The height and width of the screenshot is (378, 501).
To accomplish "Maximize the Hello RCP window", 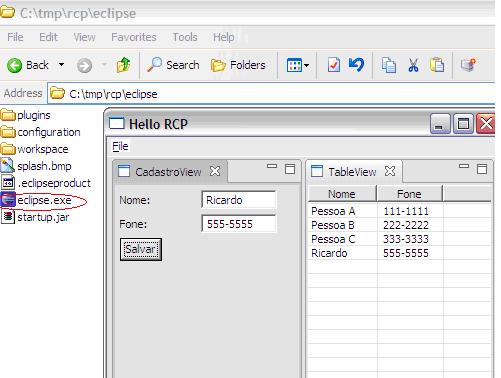I will click(463, 124).
